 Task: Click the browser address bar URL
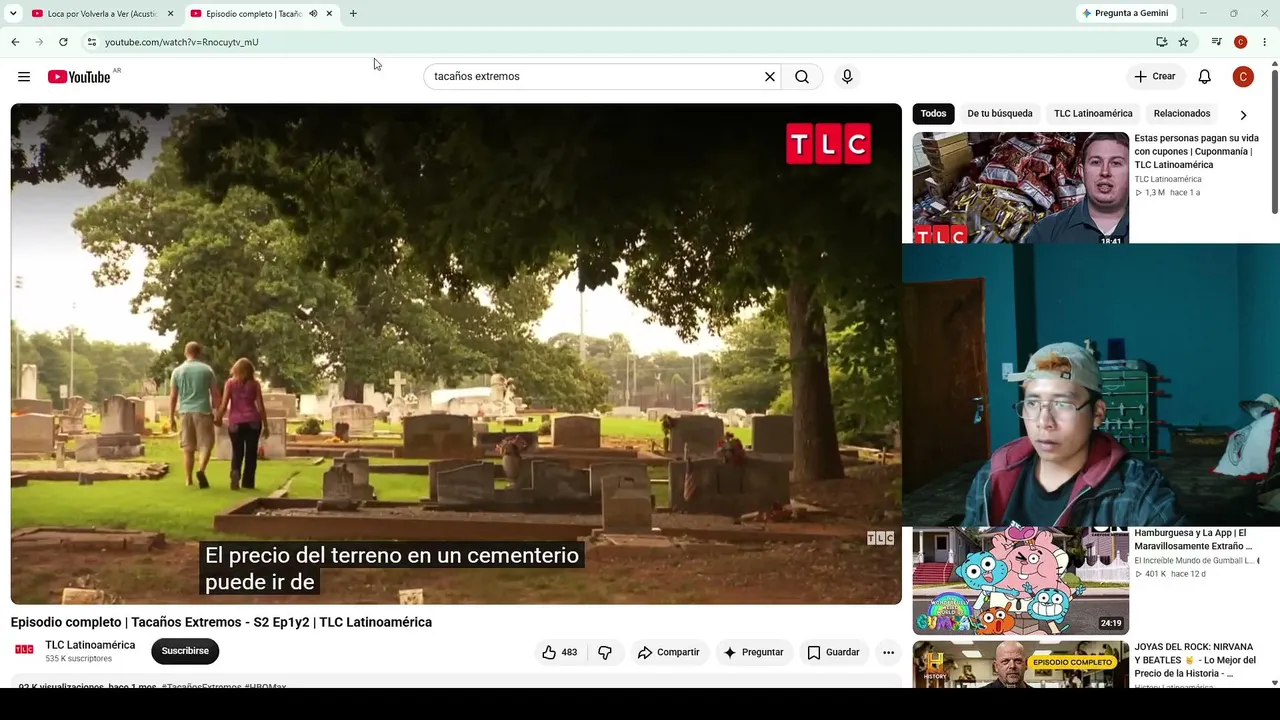pos(182,42)
